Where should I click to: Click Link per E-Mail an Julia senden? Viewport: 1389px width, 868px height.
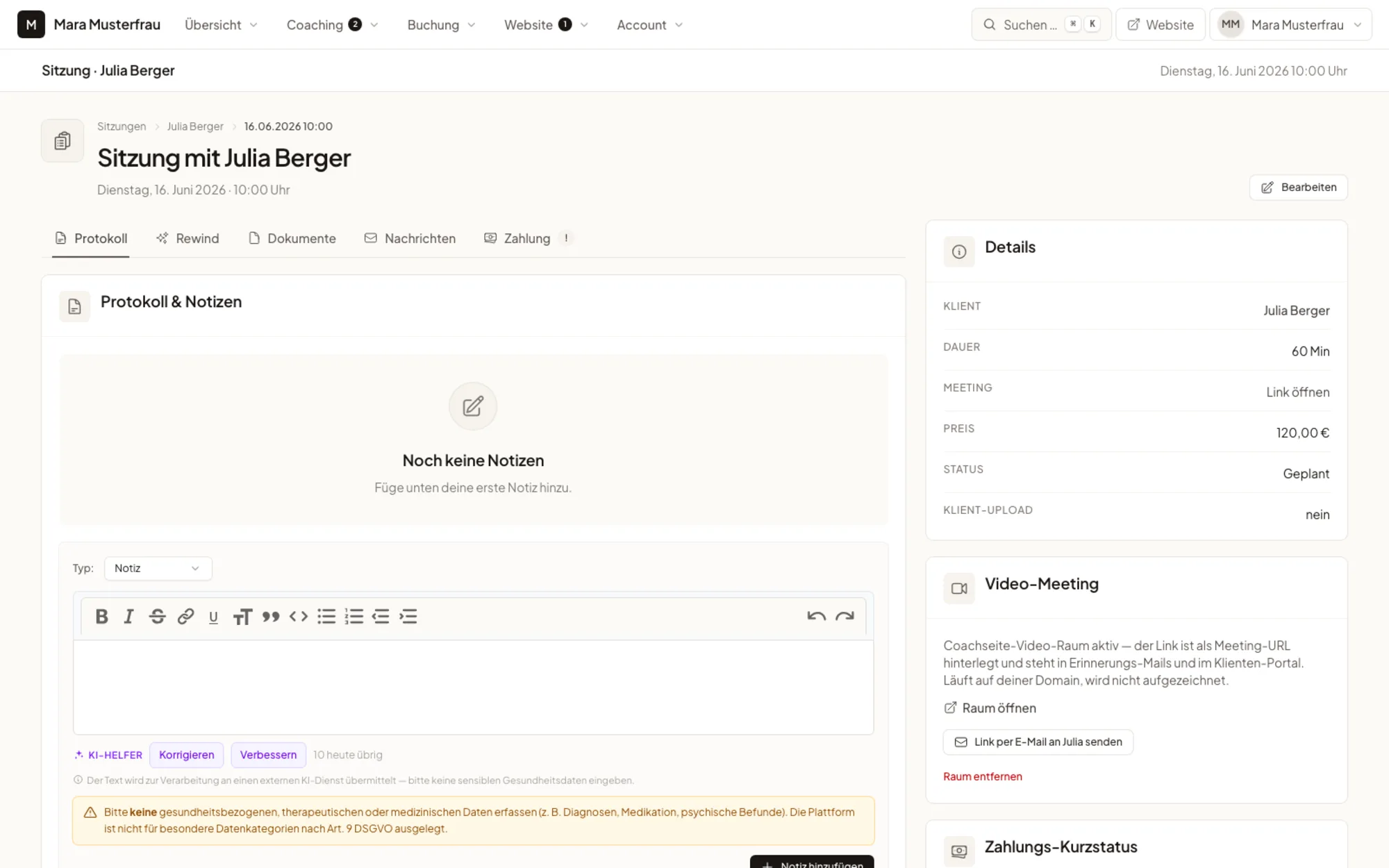coord(1038,742)
